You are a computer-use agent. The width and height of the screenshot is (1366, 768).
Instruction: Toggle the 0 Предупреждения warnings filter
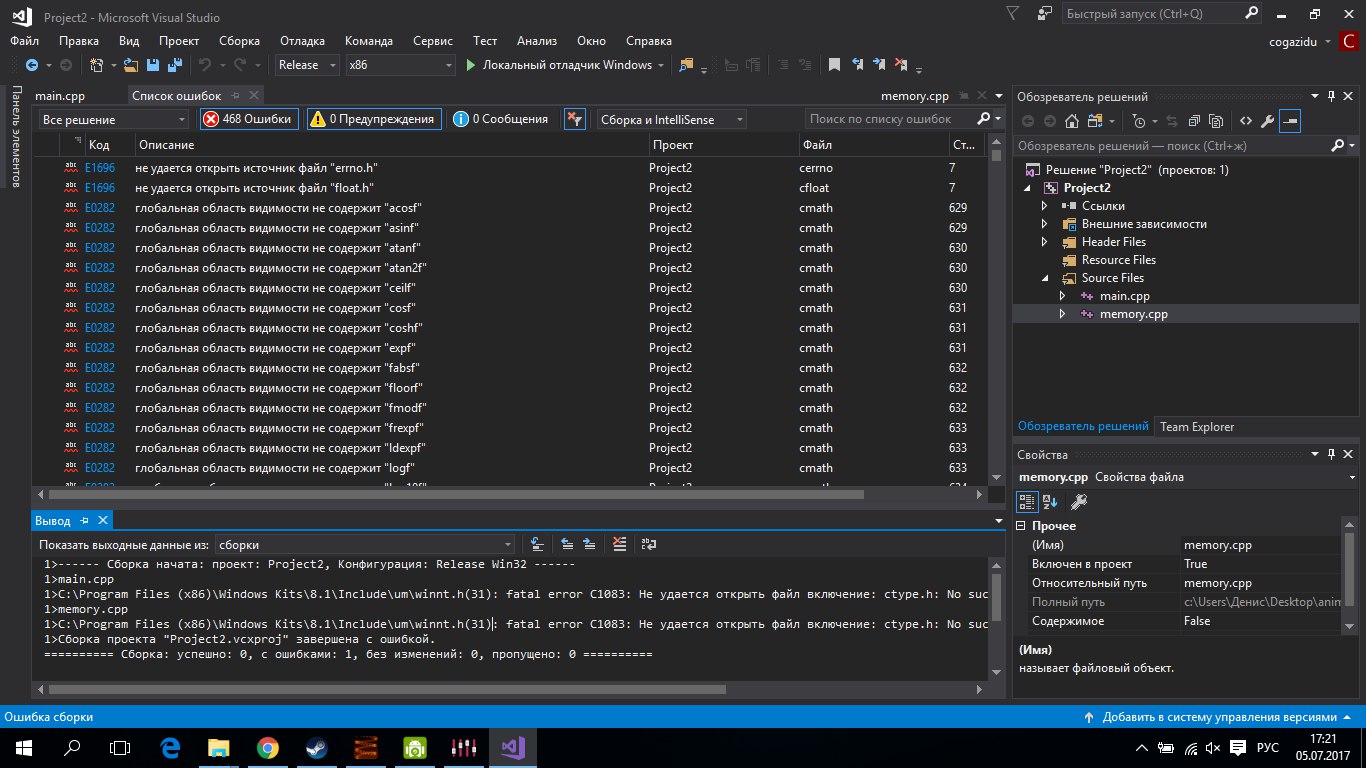(373, 119)
